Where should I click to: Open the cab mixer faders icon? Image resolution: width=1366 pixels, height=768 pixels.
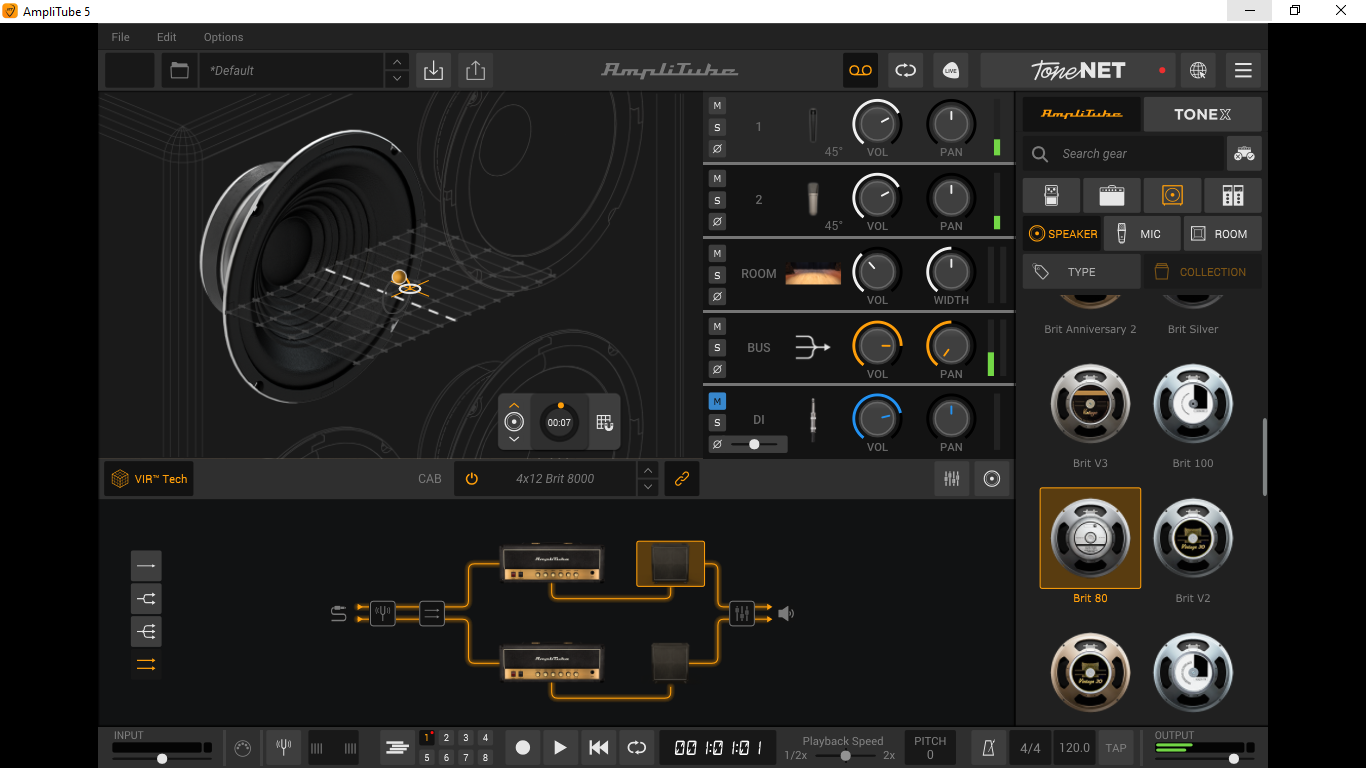[952, 479]
